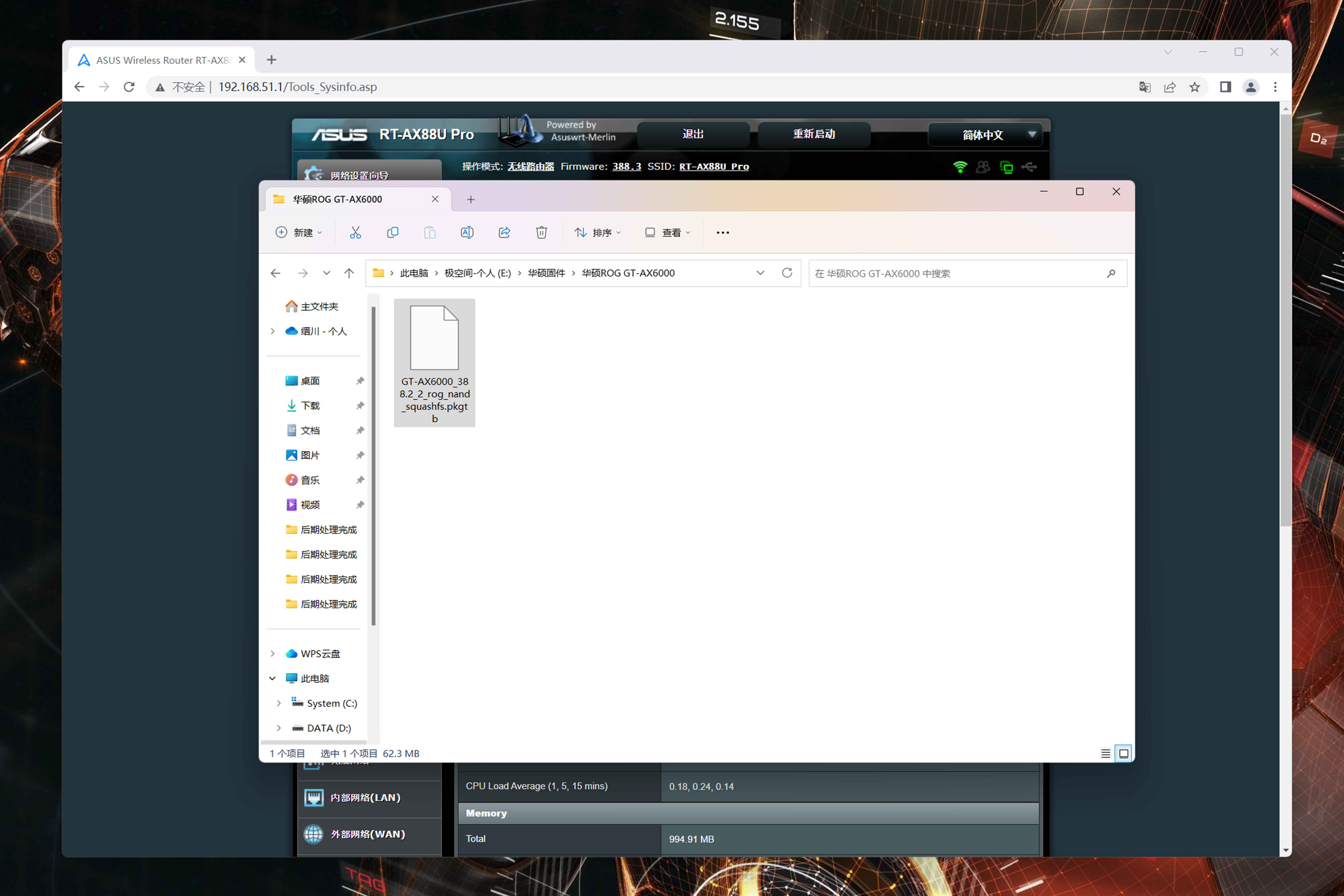Click the 388.3 firmware version link
Screen dimensions: 1344x896
(626, 166)
